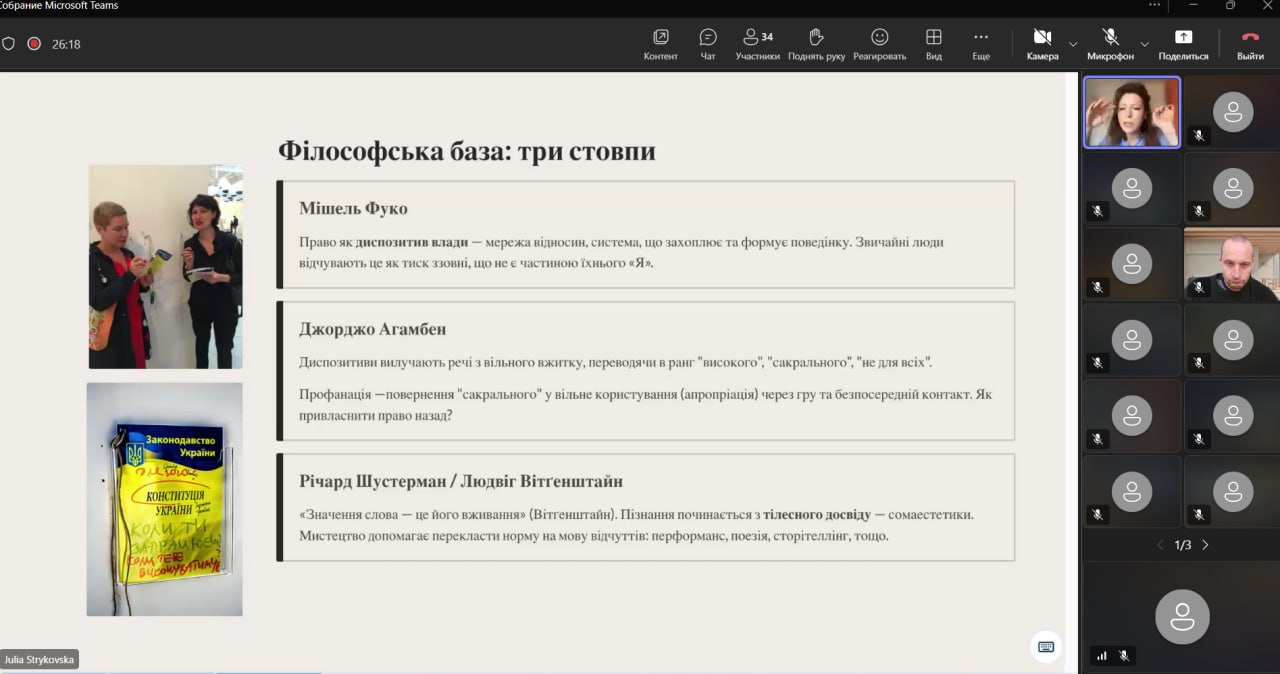Expand the camera options dropdown arrow
Screen dimensions: 1280x674
coord(1073,44)
